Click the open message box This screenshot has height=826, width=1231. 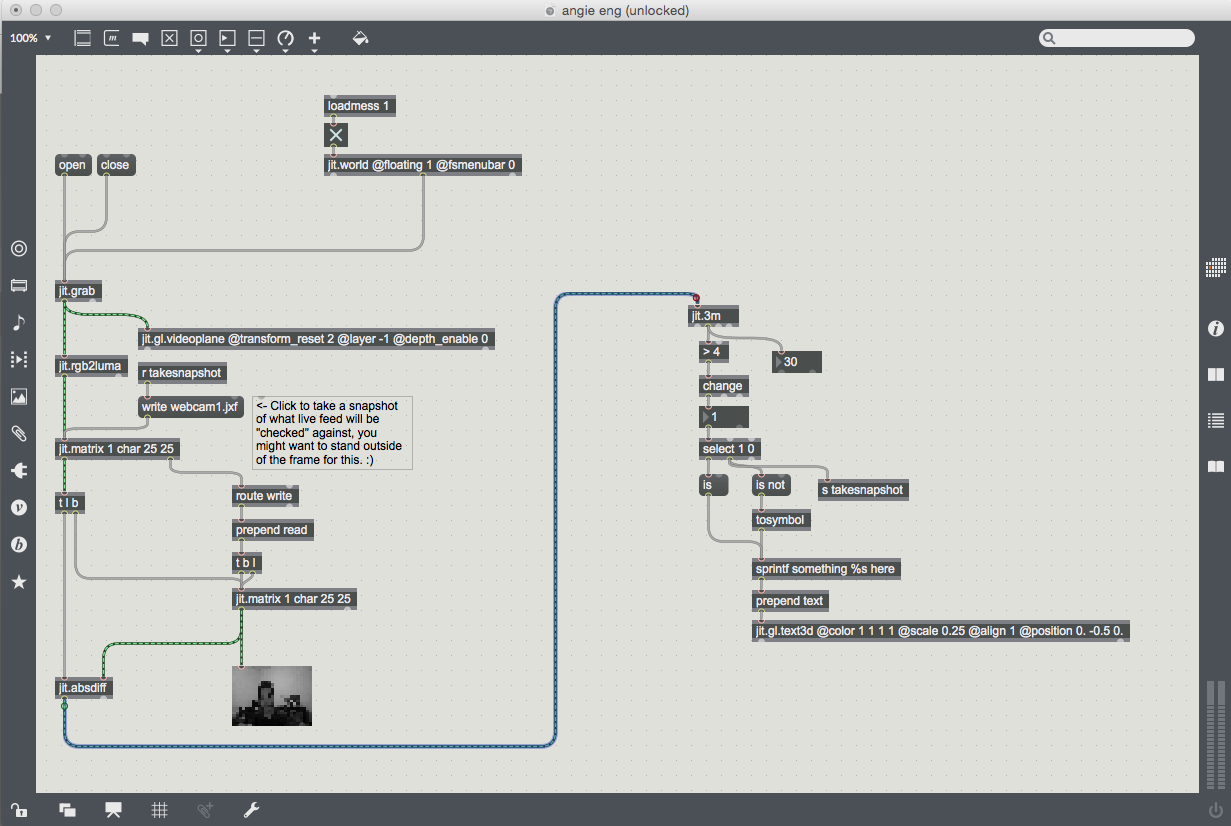click(72, 165)
